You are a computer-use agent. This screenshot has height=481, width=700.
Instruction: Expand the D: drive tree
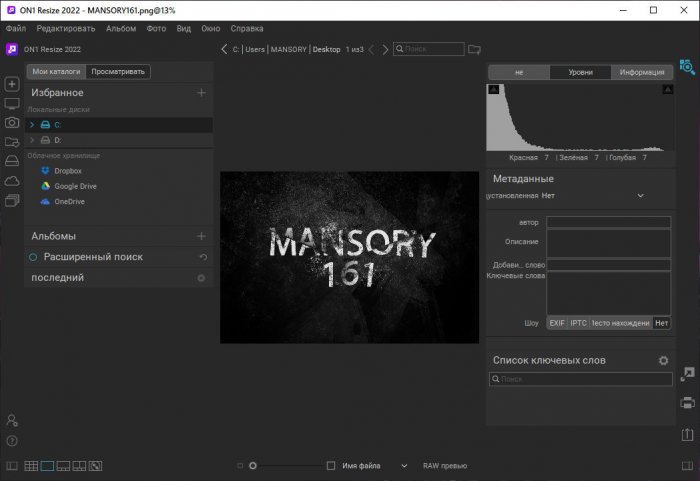pos(32,140)
